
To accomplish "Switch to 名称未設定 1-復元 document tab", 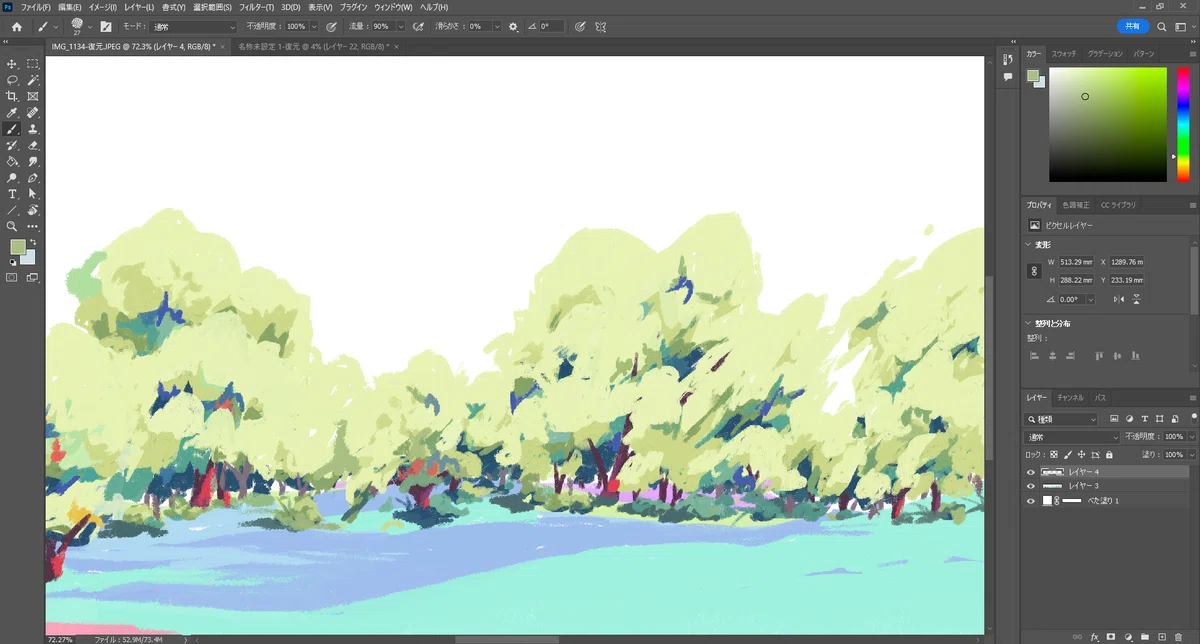I will [x=313, y=46].
